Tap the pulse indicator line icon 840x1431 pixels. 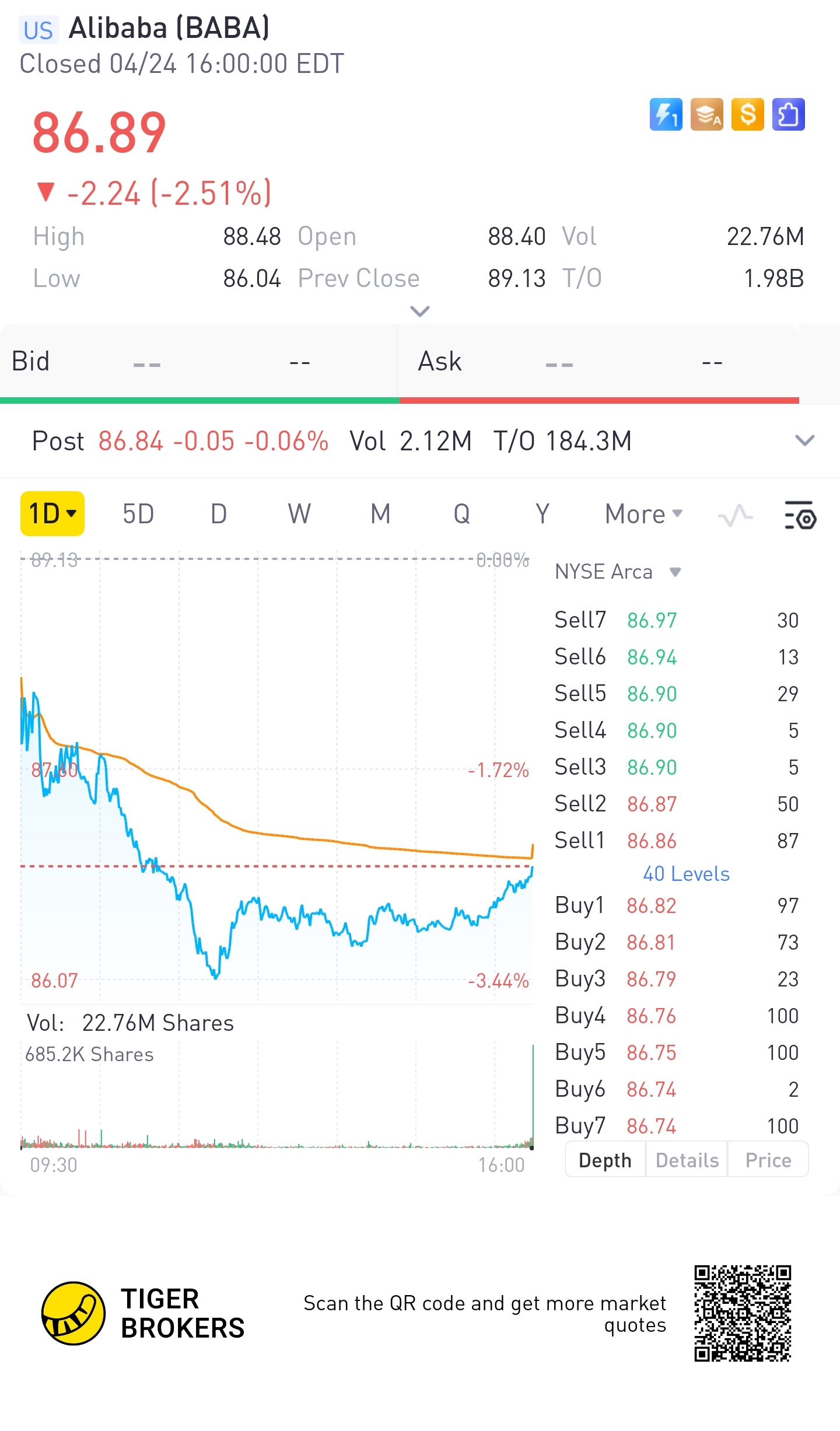tap(735, 515)
